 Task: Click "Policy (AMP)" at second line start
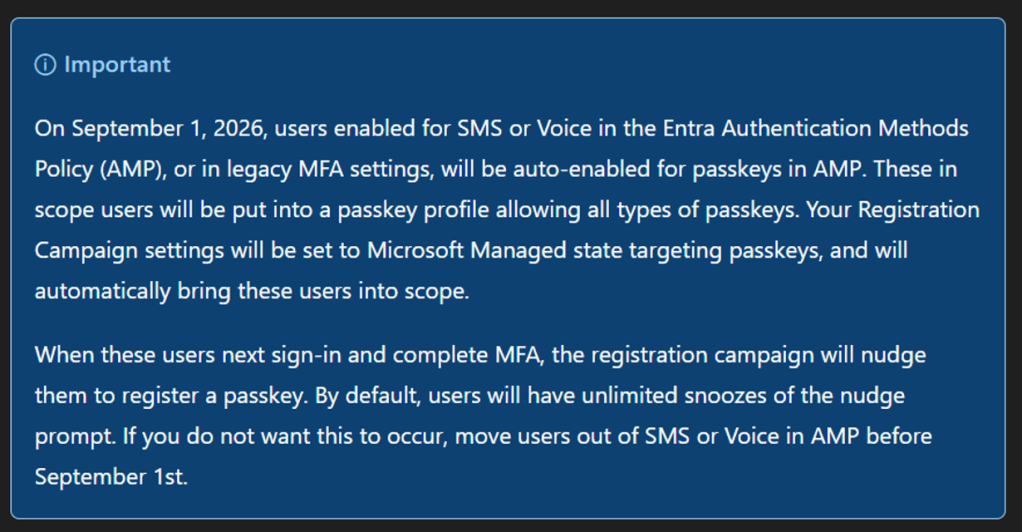click(99, 170)
